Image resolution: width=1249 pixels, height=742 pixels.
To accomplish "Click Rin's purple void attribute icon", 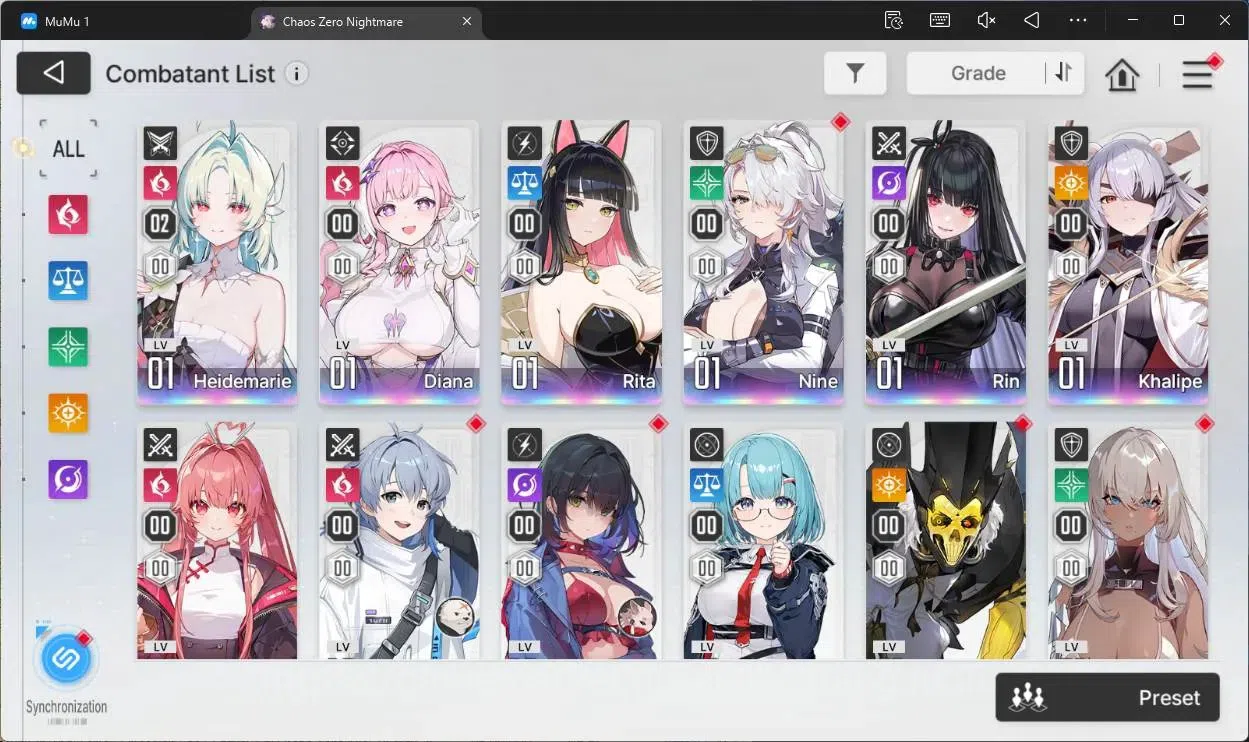I will (x=888, y=183).
